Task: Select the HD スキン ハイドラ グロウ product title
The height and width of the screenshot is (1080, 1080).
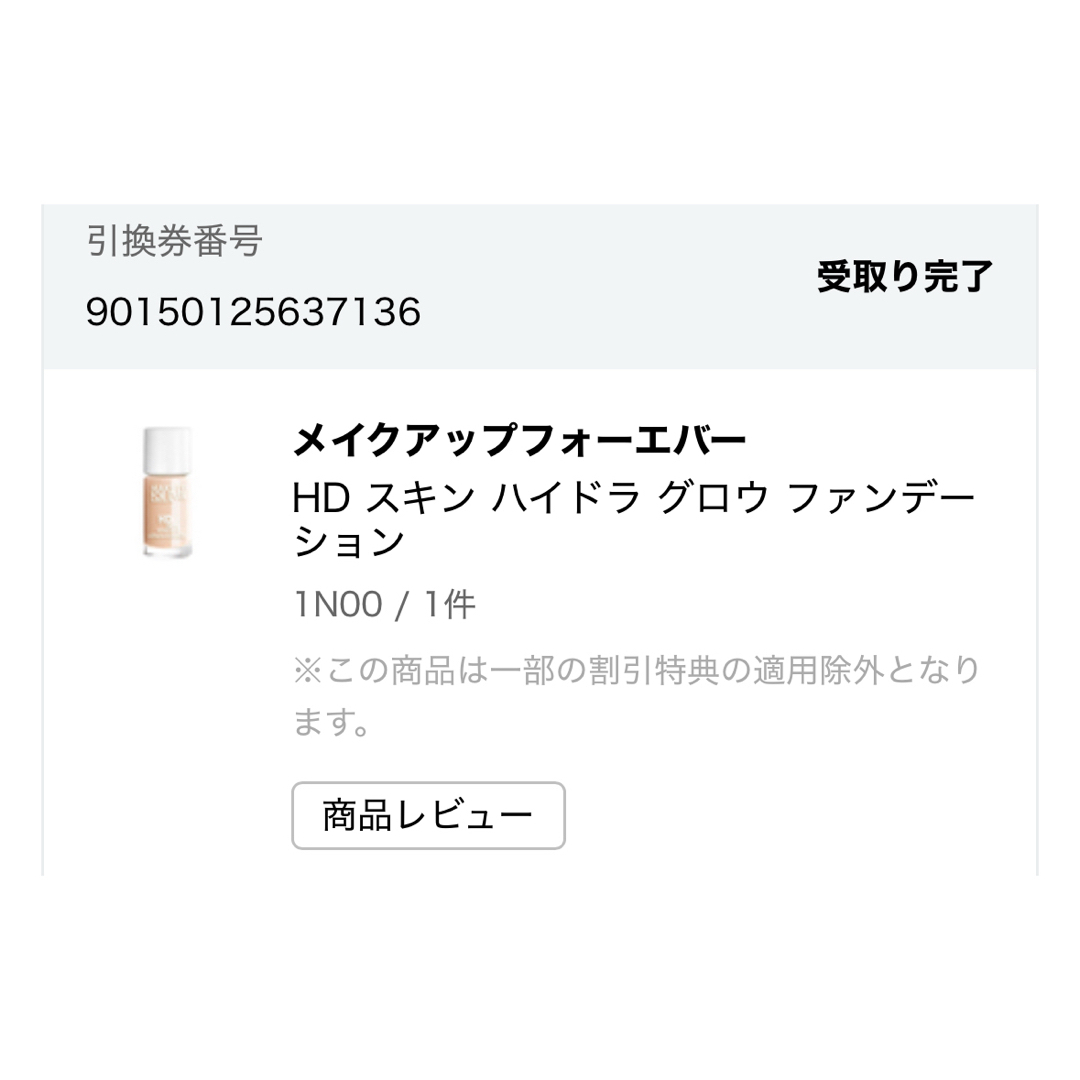Action: [x=634, y=519]
